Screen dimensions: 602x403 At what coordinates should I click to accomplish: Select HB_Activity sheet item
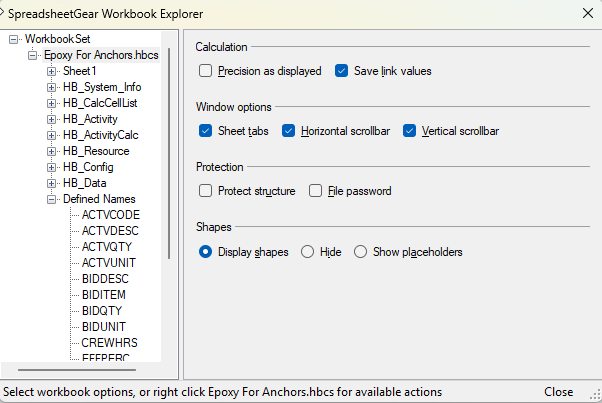pyautogui.click(x=90, y=119)
